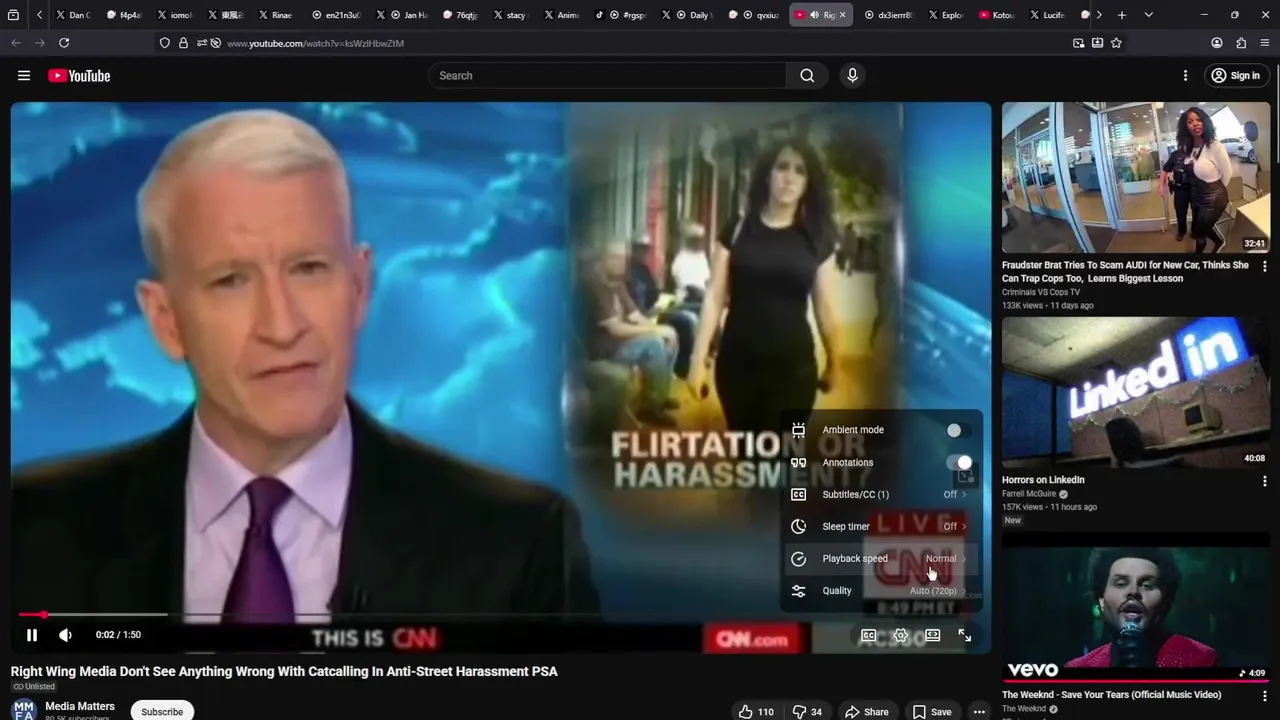
Task: Switch to the Lucife tab
Action: click(x=1046, y=15)
